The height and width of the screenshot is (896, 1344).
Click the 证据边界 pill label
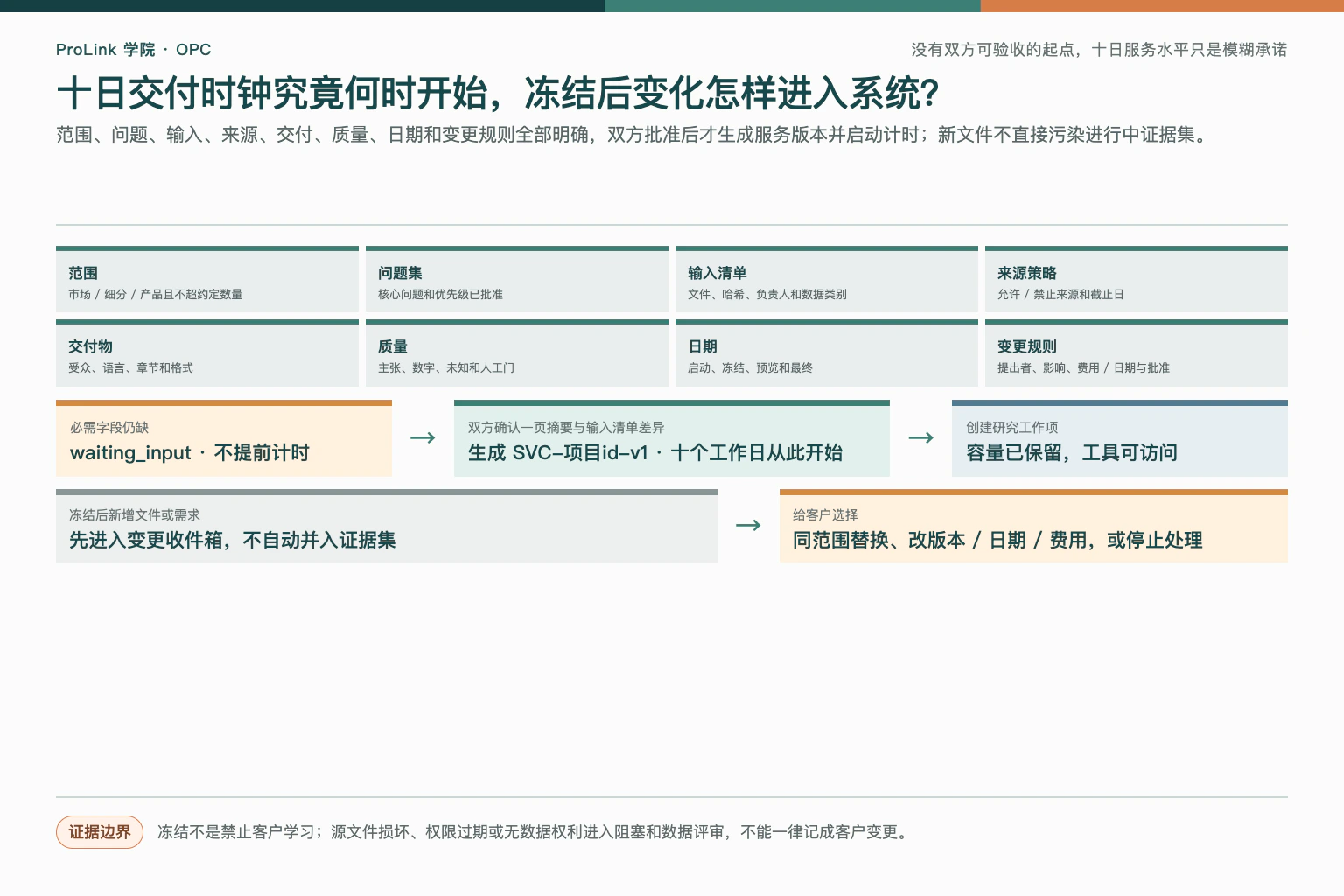[100, 832]
